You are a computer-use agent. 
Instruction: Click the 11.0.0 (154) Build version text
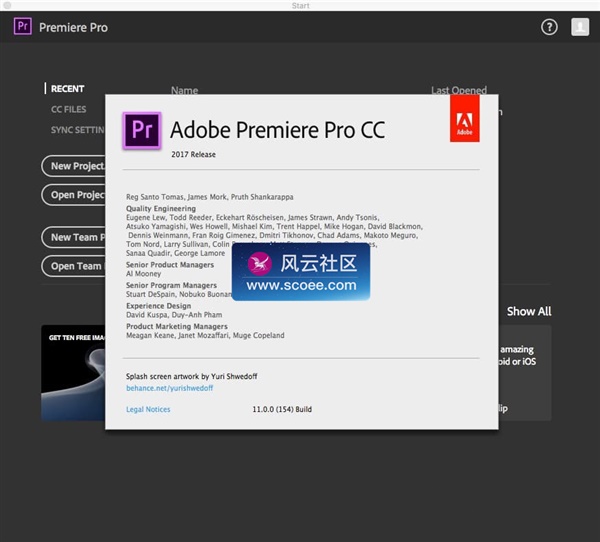282,409
